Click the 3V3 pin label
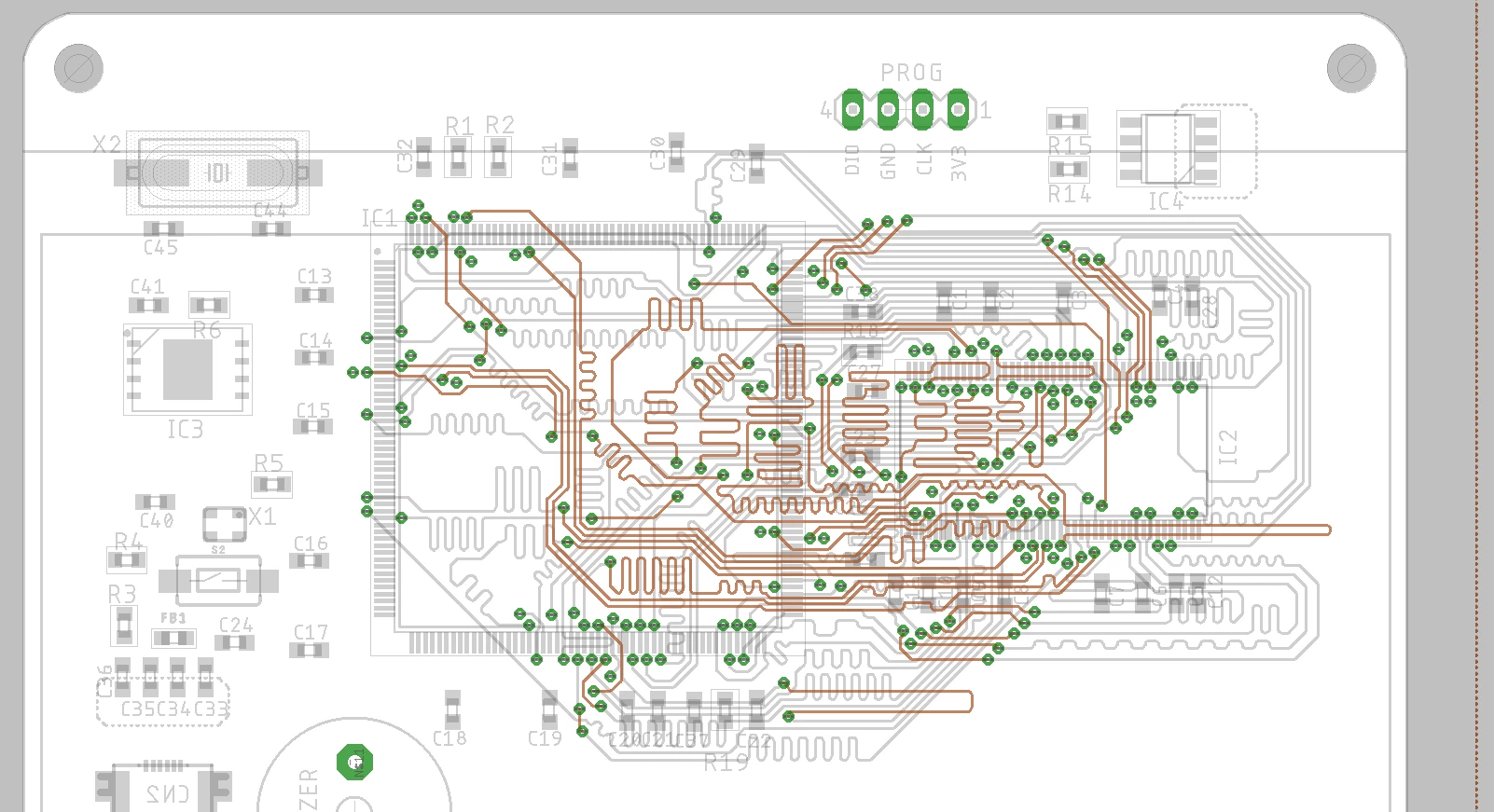 959,162
